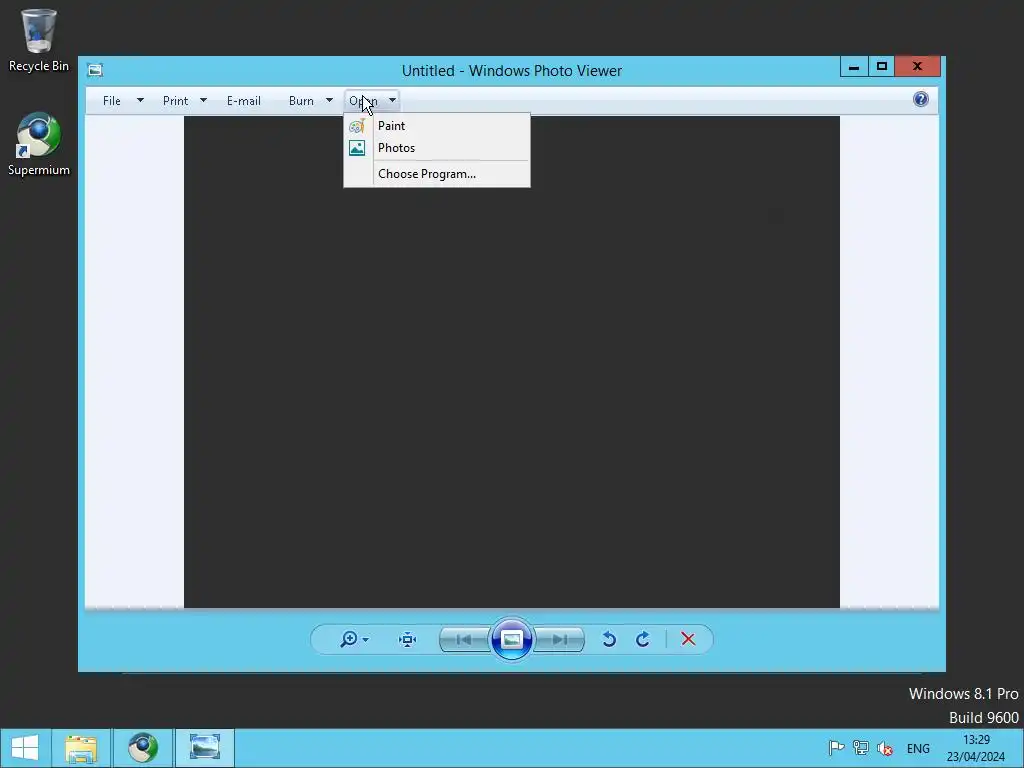Launch Supermium from the taskbar

coord(143,748)
